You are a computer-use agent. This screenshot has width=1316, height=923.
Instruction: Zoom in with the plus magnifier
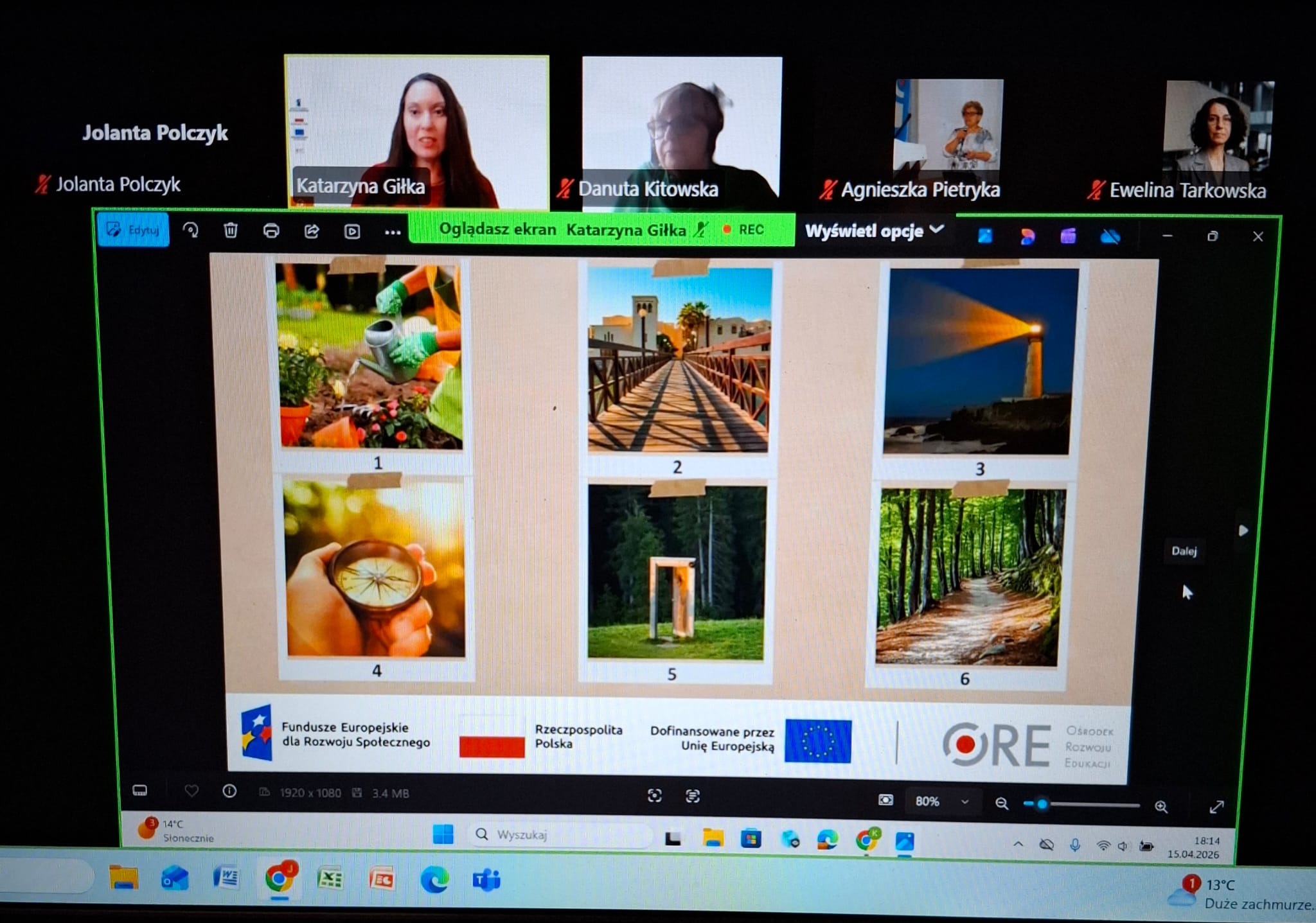(x=1161, y=807)
